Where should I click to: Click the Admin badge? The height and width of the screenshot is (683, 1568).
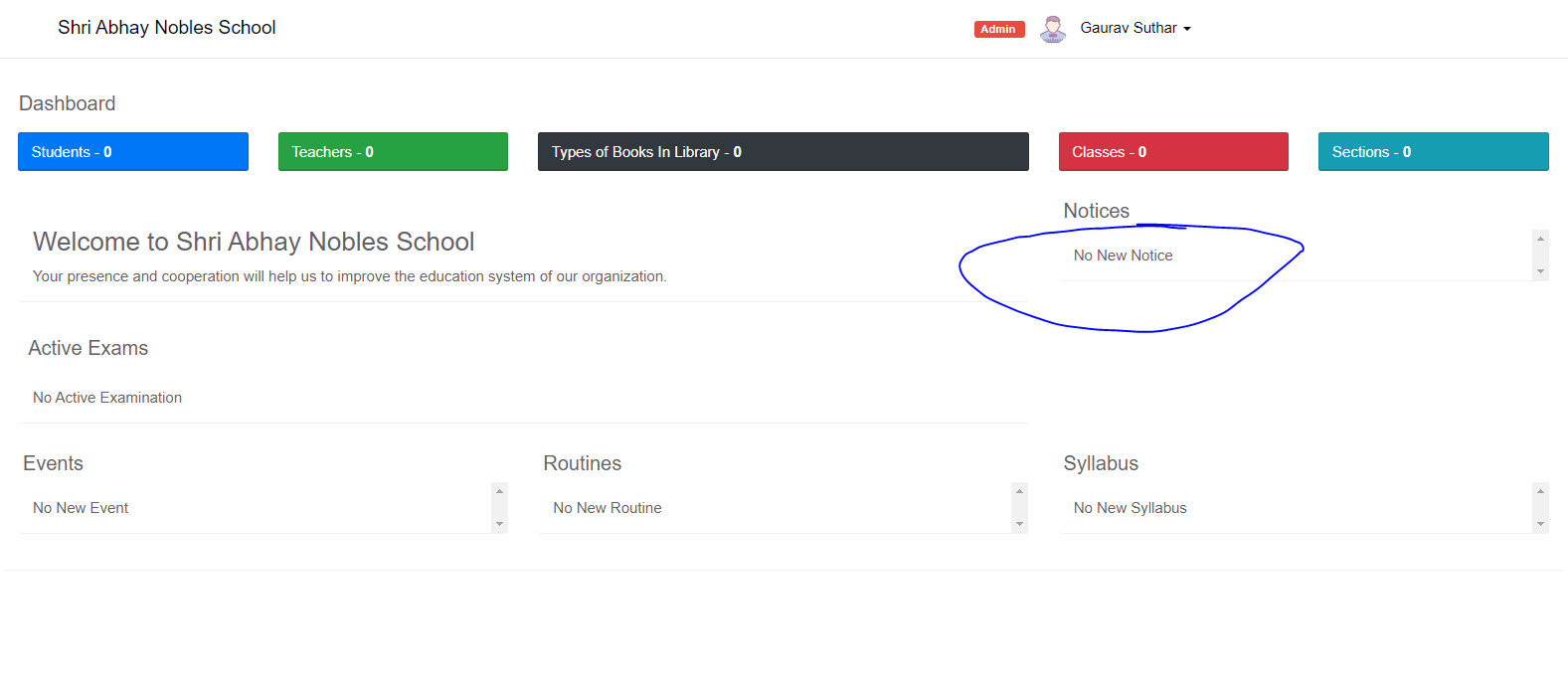pyautogui.click(x=999, y=29)
